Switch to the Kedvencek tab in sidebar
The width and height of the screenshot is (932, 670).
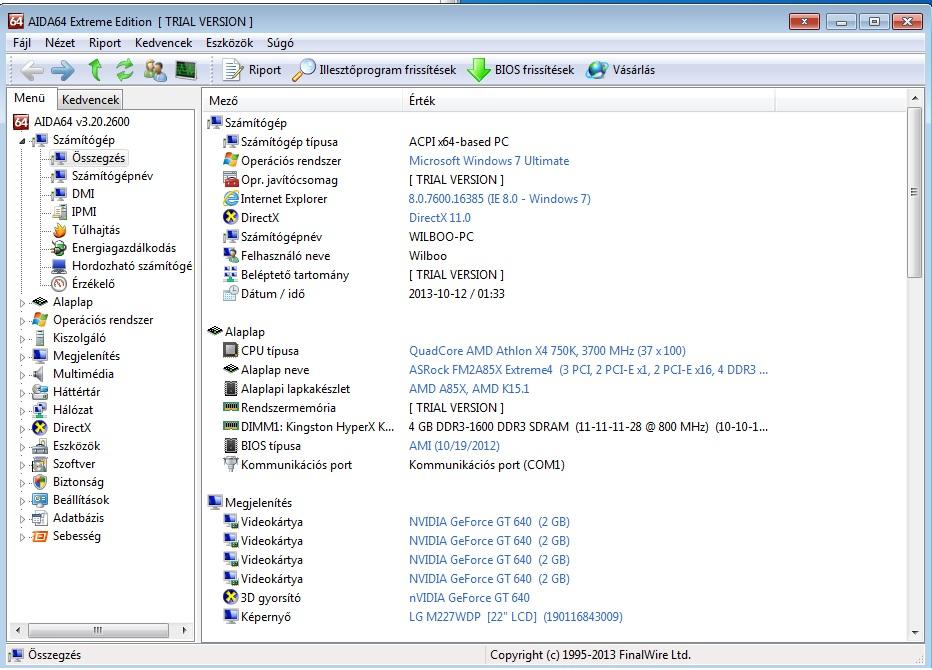(90, 100)
